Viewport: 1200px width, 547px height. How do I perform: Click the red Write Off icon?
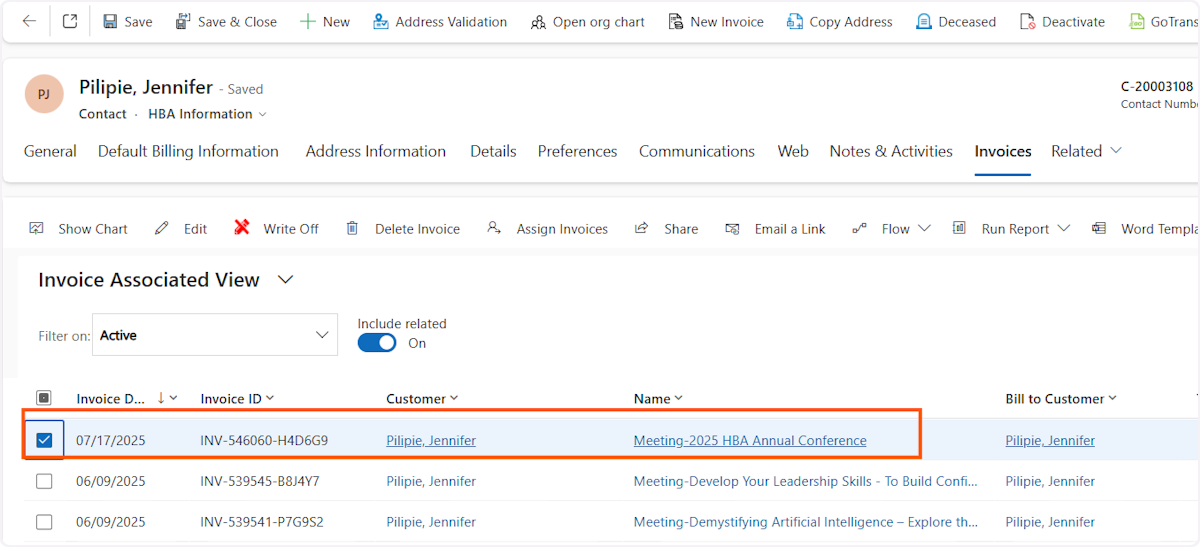[x=242, y=228]
